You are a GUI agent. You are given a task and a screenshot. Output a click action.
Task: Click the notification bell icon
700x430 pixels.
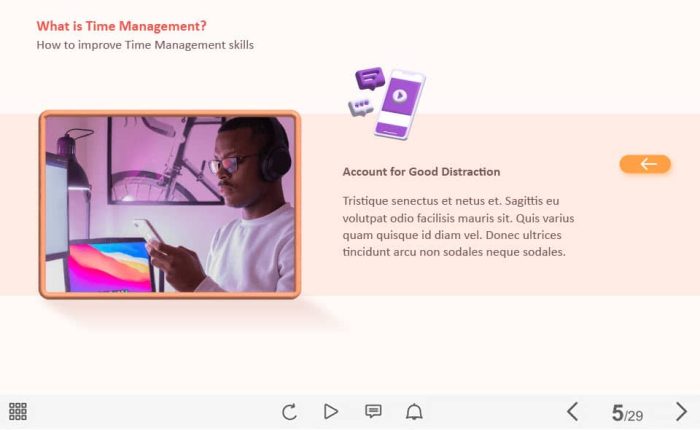pos(413,411)
